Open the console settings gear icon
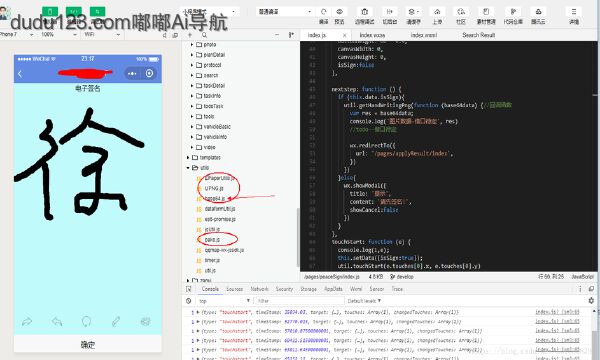The image size is (600, 360). pos(591,301)
